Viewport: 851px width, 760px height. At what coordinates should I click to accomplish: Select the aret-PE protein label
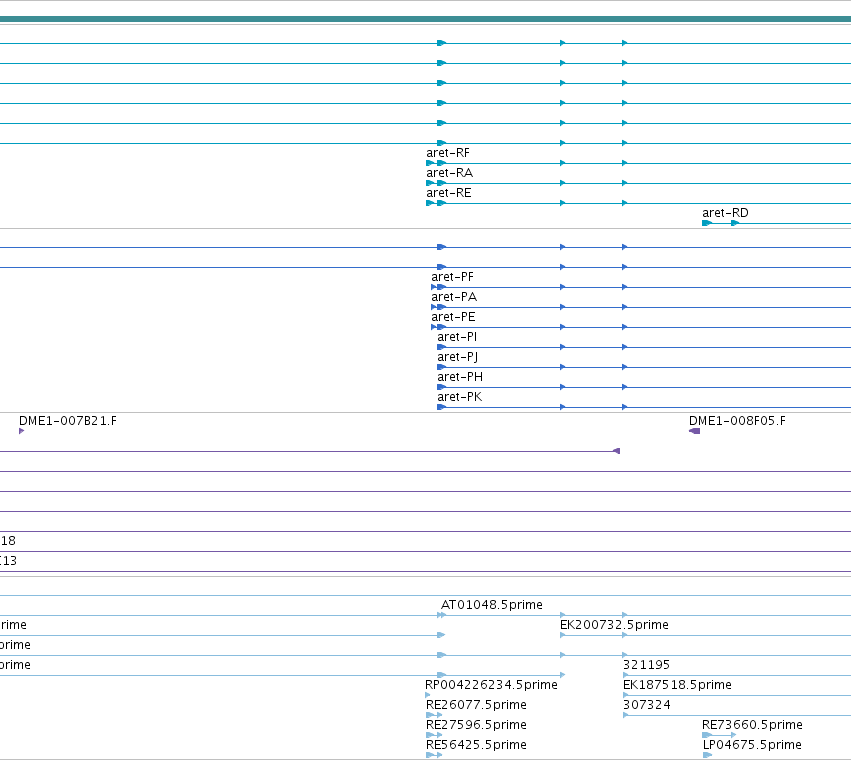453,317
